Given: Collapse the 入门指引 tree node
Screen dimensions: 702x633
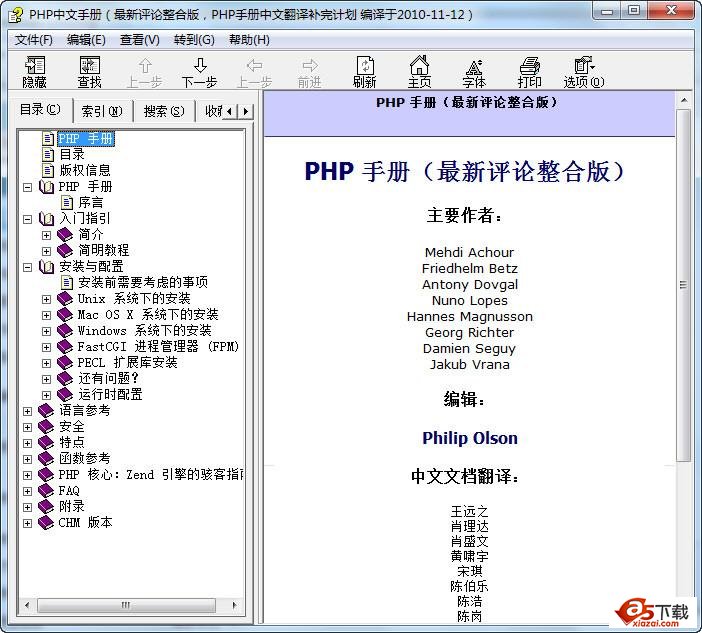Looking at the screenshot, I should [x=27, y=219].
